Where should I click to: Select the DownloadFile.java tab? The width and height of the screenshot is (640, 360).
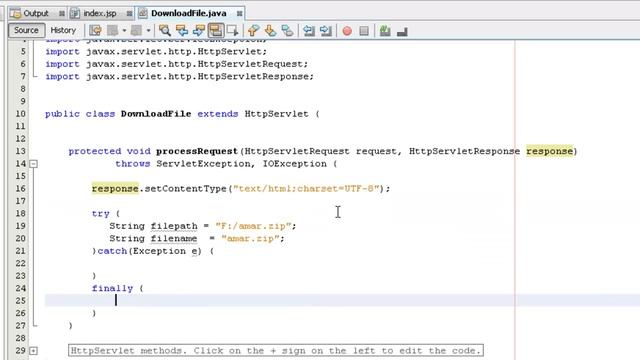tap(189, 13)
